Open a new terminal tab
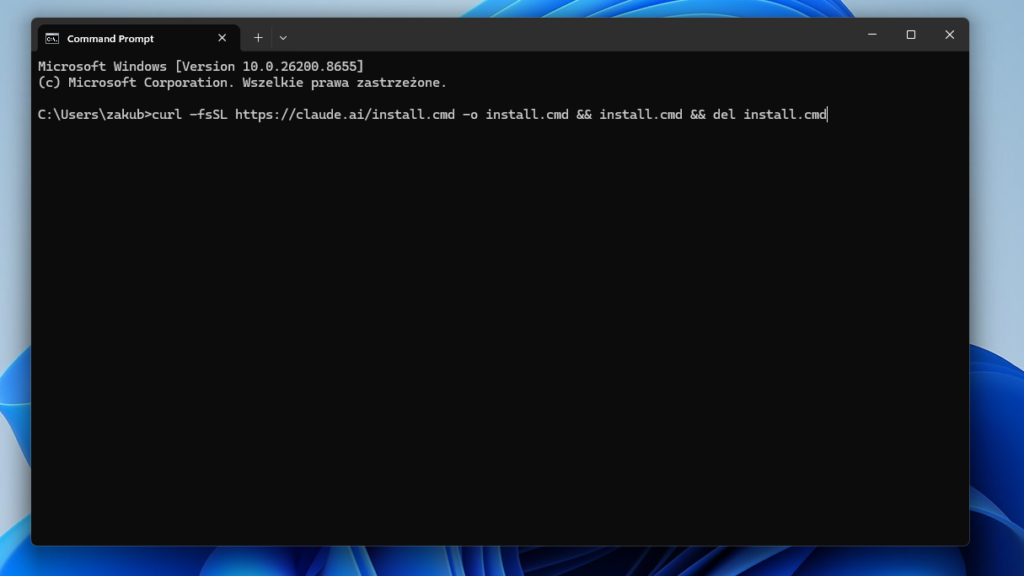This screenshot has height=576, width=1024. [x=258, y=38]
